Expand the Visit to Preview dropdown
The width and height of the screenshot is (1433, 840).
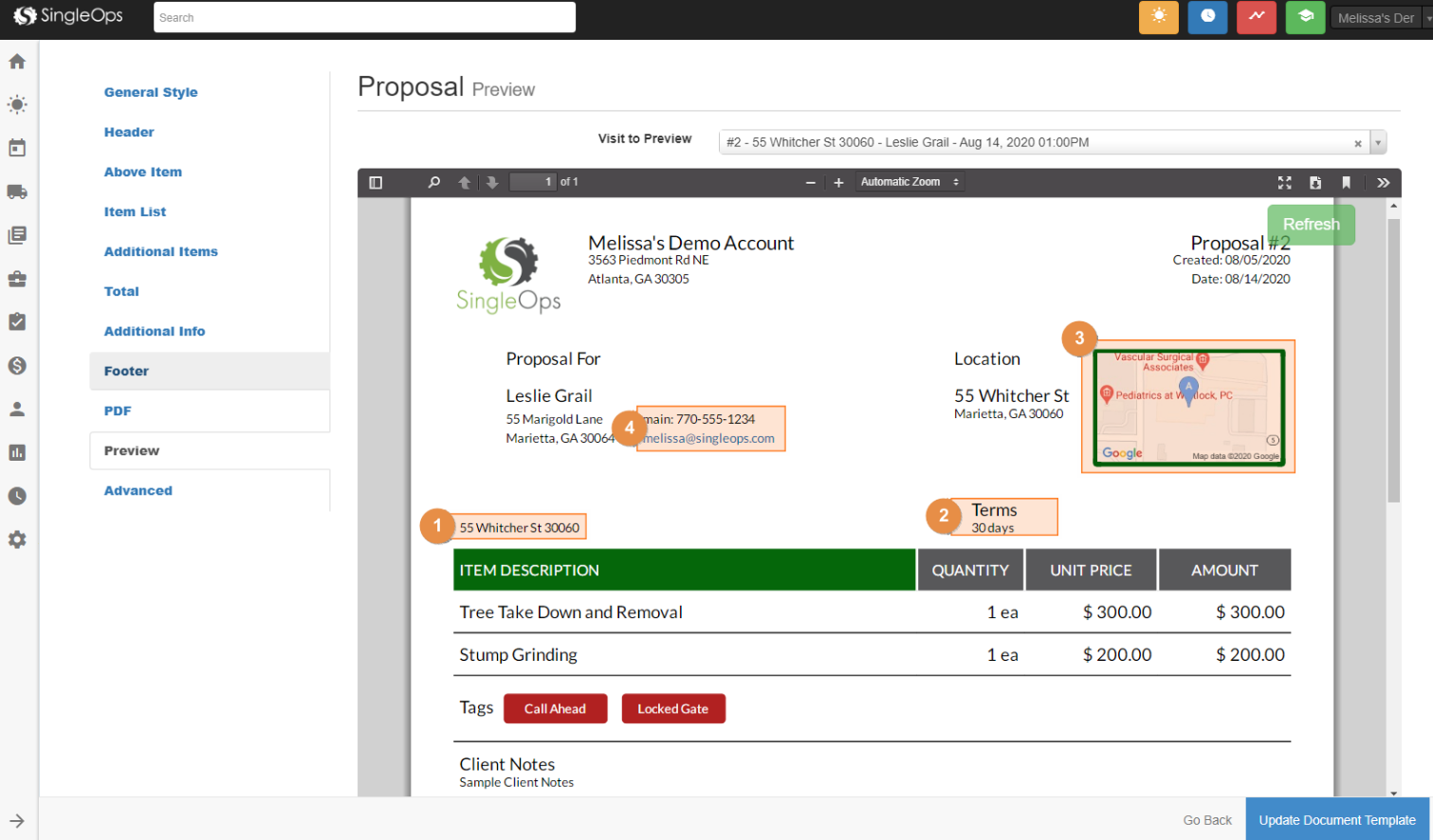[x=1378, y=143]
